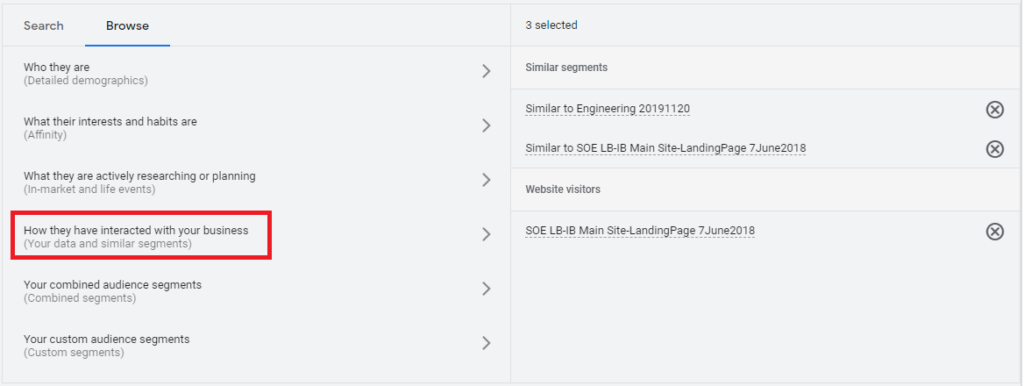The width and height of the screenshot is (1024, 386).
Task: Open Your combined audience segments row
Action: click(256, 291)
